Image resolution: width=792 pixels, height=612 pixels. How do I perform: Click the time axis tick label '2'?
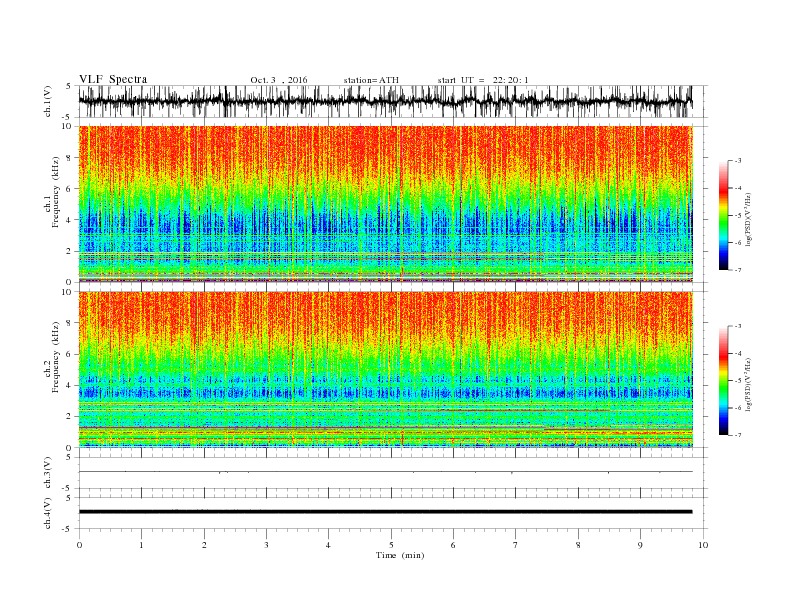point(204,545)
